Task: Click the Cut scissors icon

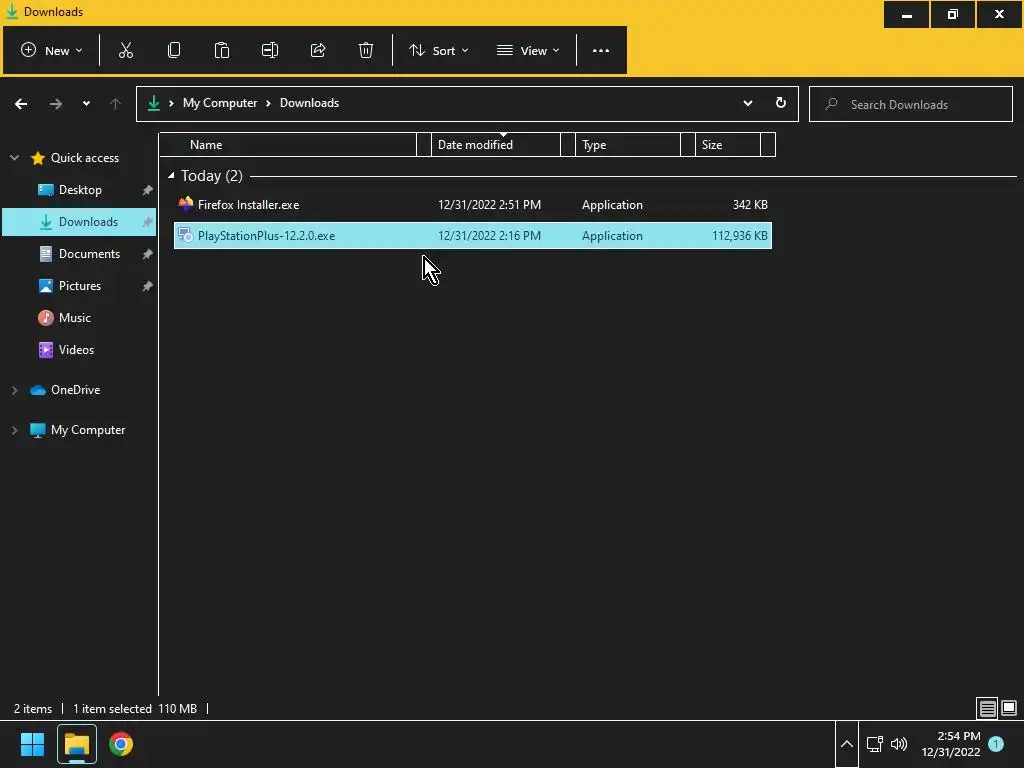Action: [x=125, y=50]
